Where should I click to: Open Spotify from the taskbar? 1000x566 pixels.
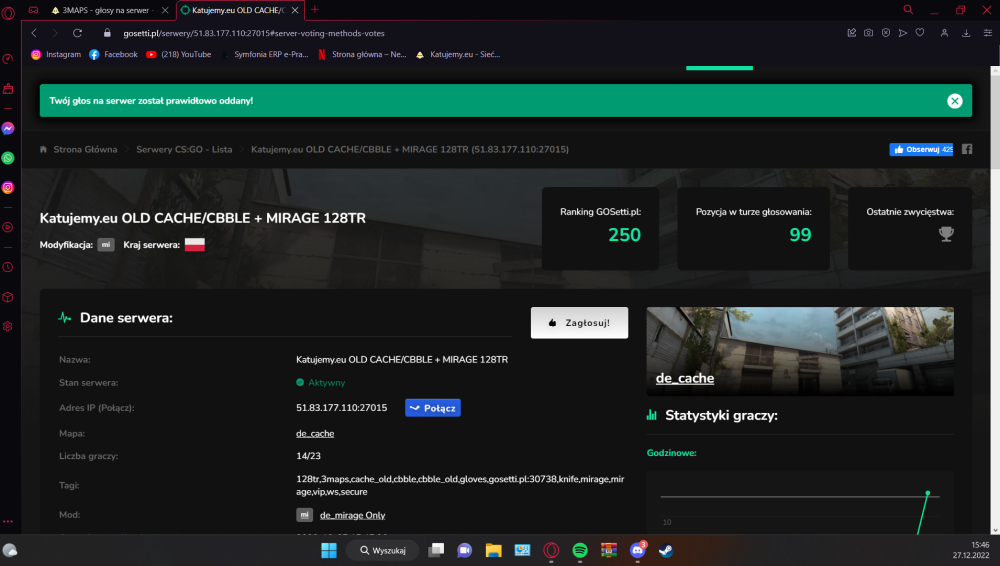580,550
